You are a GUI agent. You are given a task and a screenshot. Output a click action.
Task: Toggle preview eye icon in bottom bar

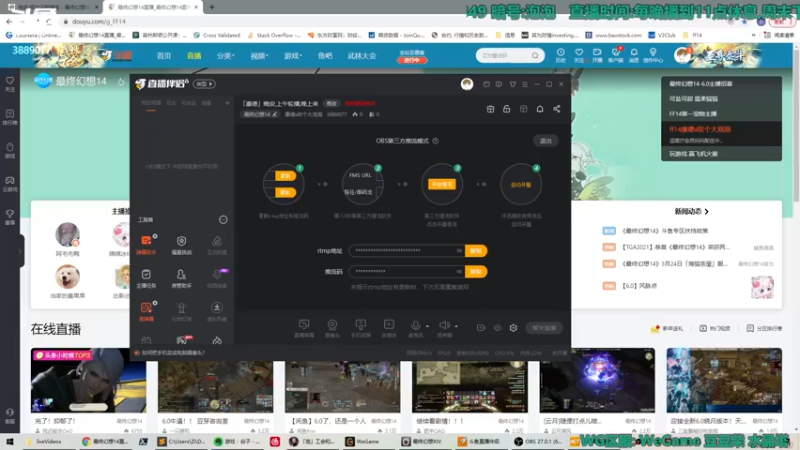point(497,328)
